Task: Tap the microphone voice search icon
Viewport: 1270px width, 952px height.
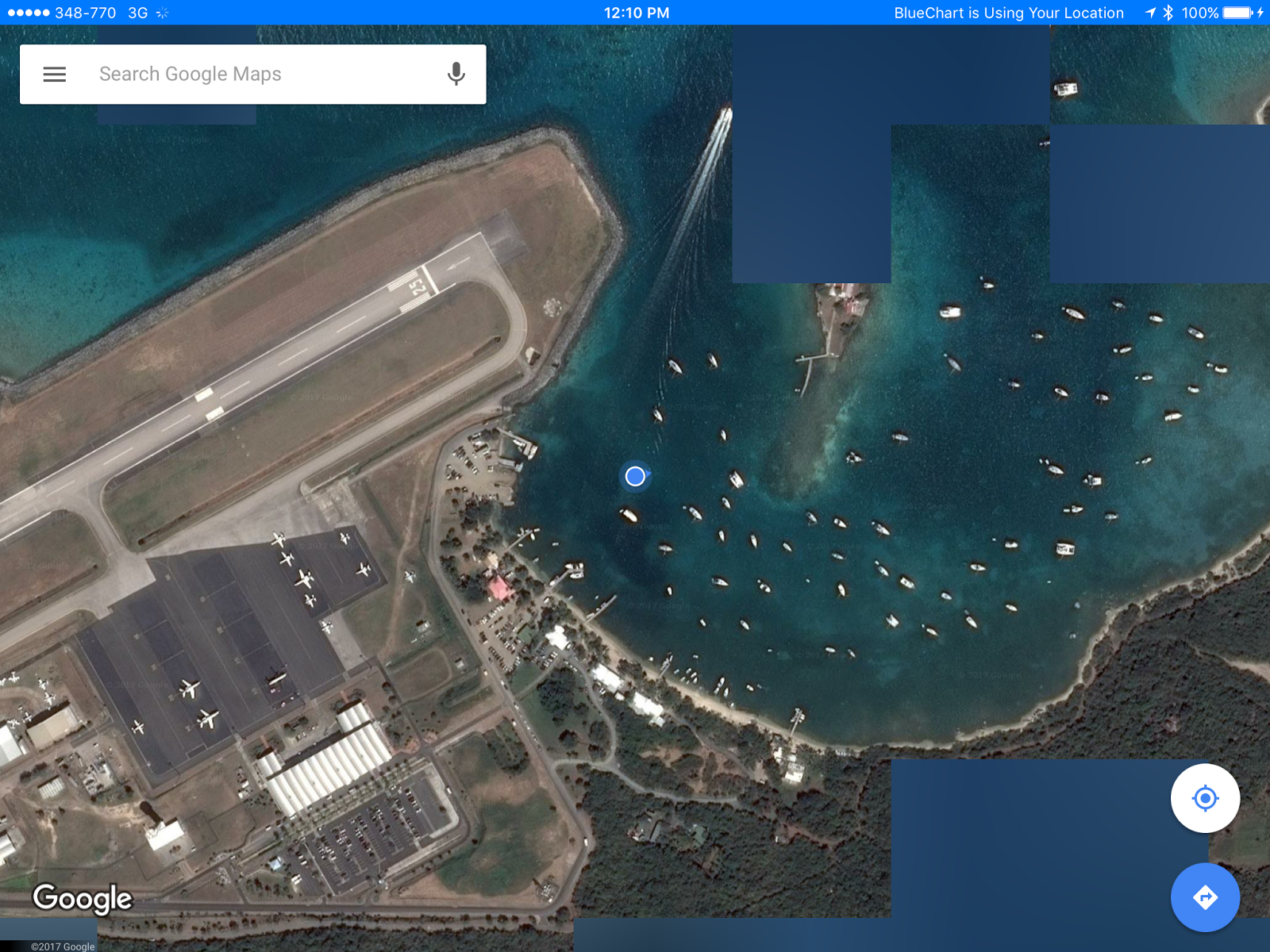Action: (x=456, y=74)
